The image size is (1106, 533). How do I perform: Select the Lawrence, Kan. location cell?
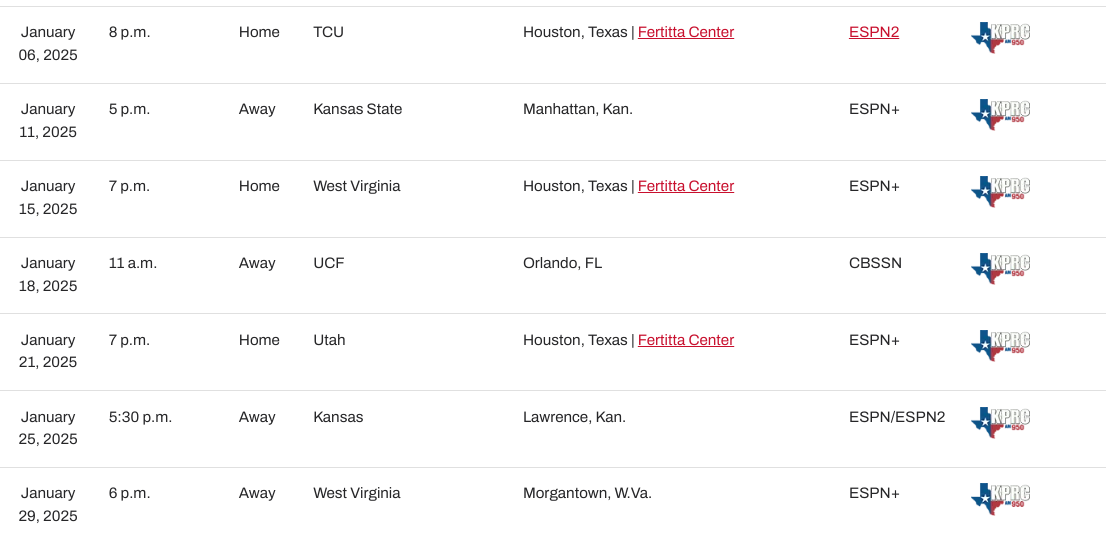coord(574,417)
